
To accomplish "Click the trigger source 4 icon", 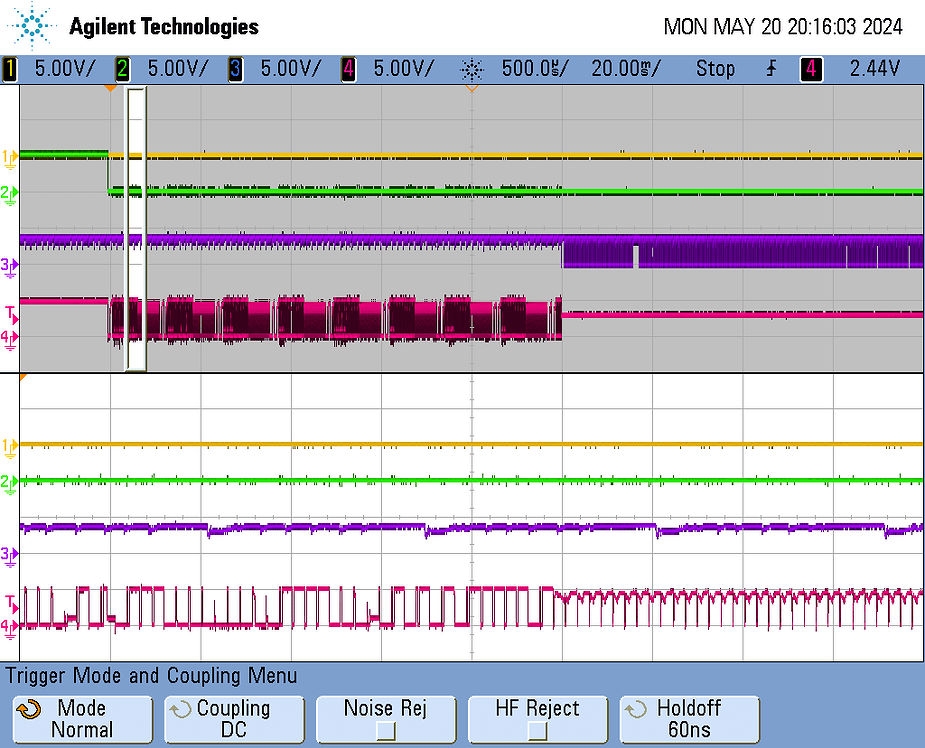I will coord(810,68).
